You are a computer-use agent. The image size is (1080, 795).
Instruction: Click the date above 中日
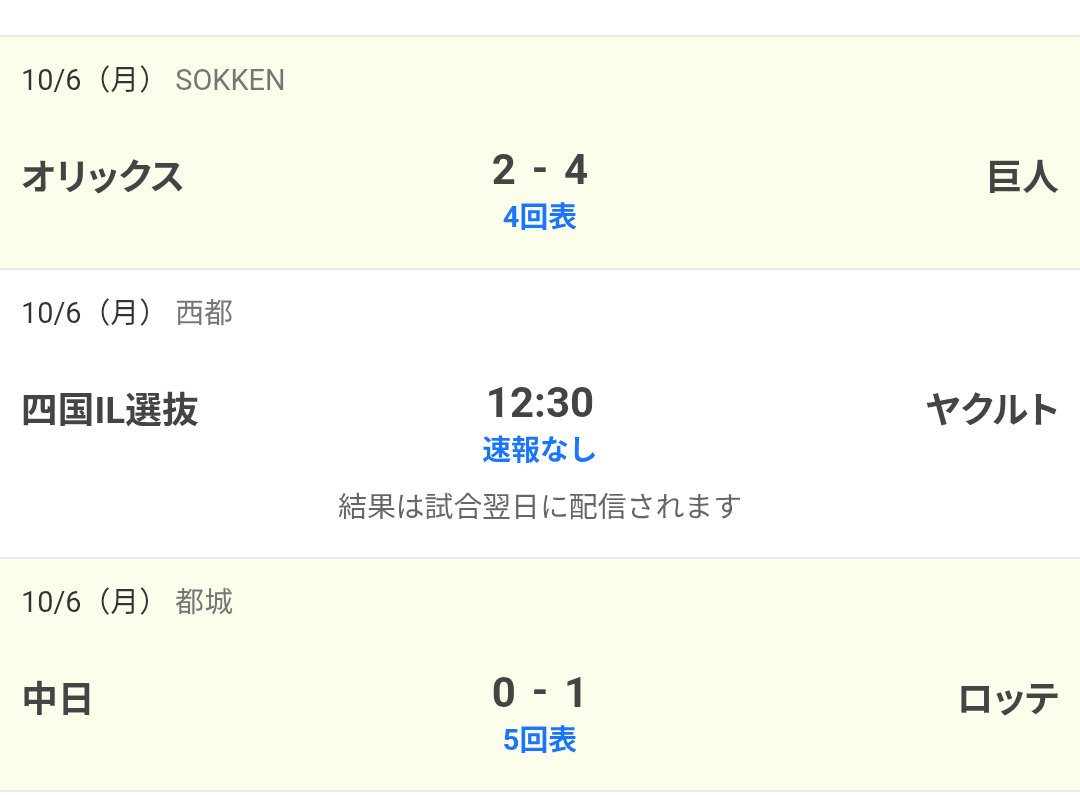[x=87, y=601]
